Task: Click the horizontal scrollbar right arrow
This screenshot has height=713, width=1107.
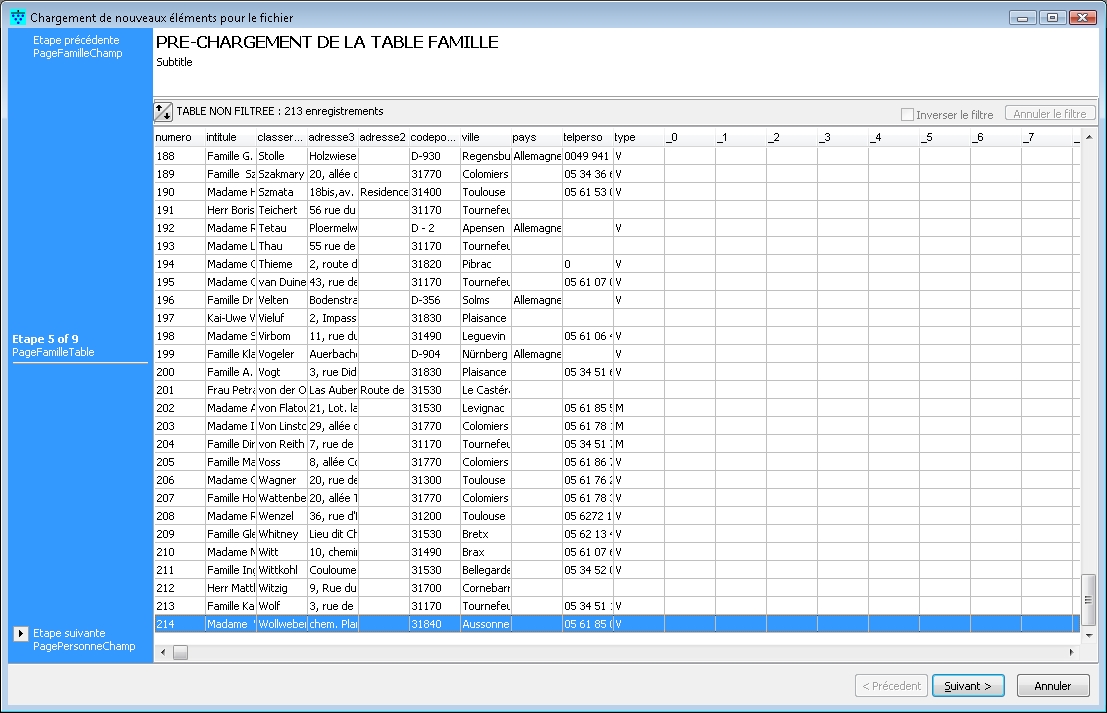Action: (x=1071, y=653)
